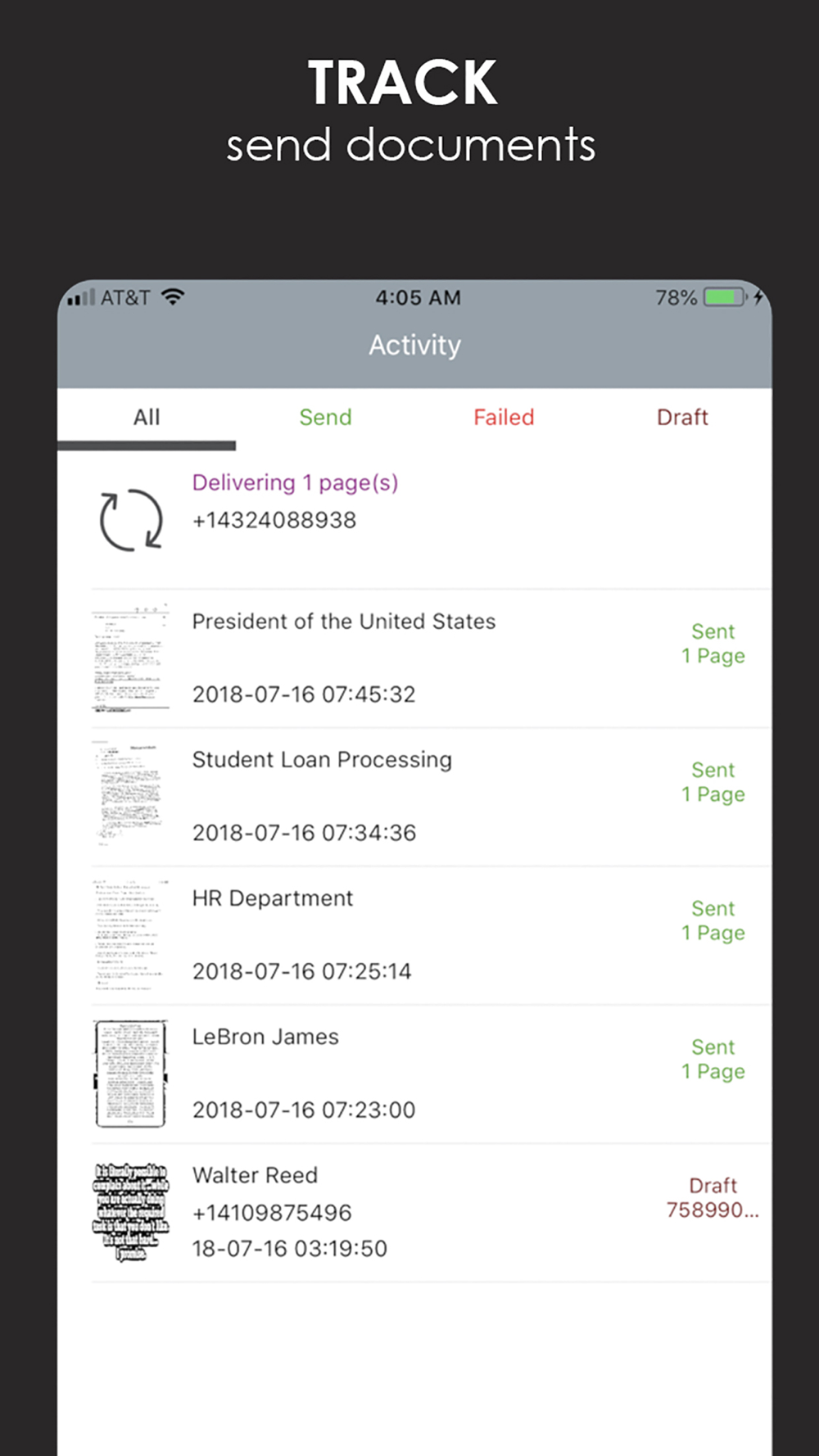Viewport: 819px width, 1456px height.
Task: Tap the Activity header title
Action: click(414, 346)
